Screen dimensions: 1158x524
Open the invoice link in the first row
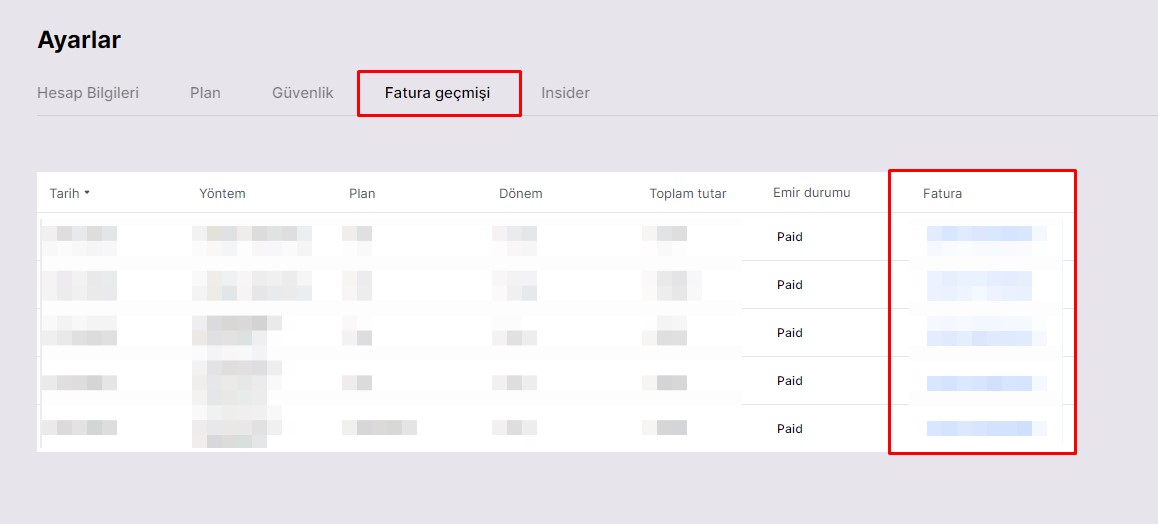tap(980, 234)
